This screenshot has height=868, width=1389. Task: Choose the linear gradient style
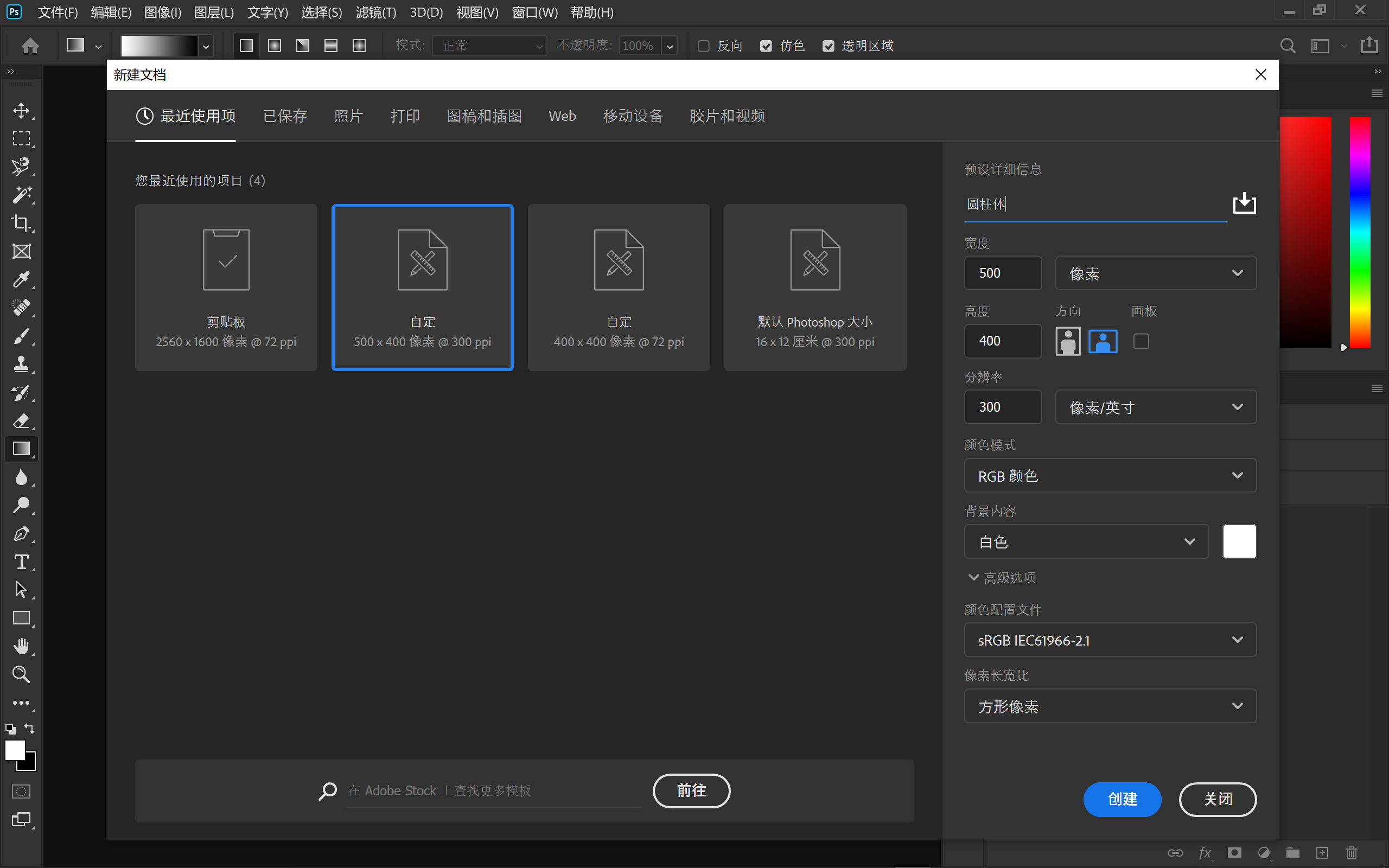point(246,46)
